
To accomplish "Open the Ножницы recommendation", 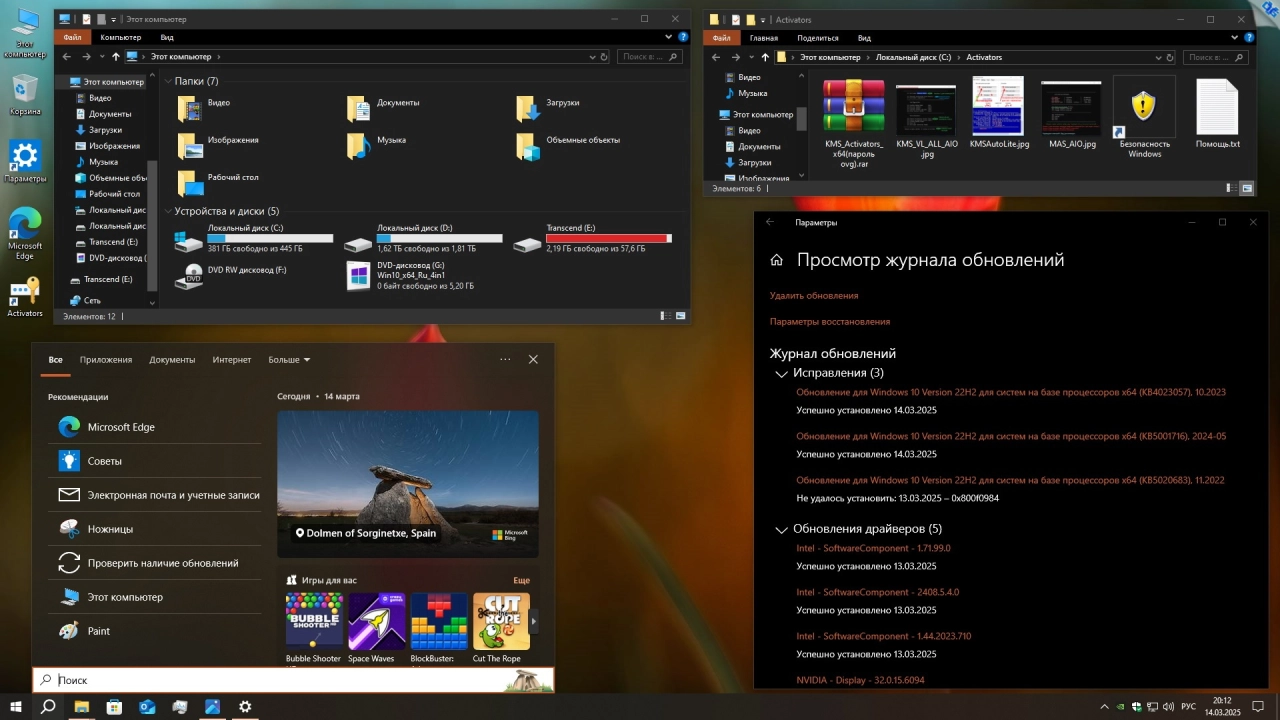I will 154,529.
